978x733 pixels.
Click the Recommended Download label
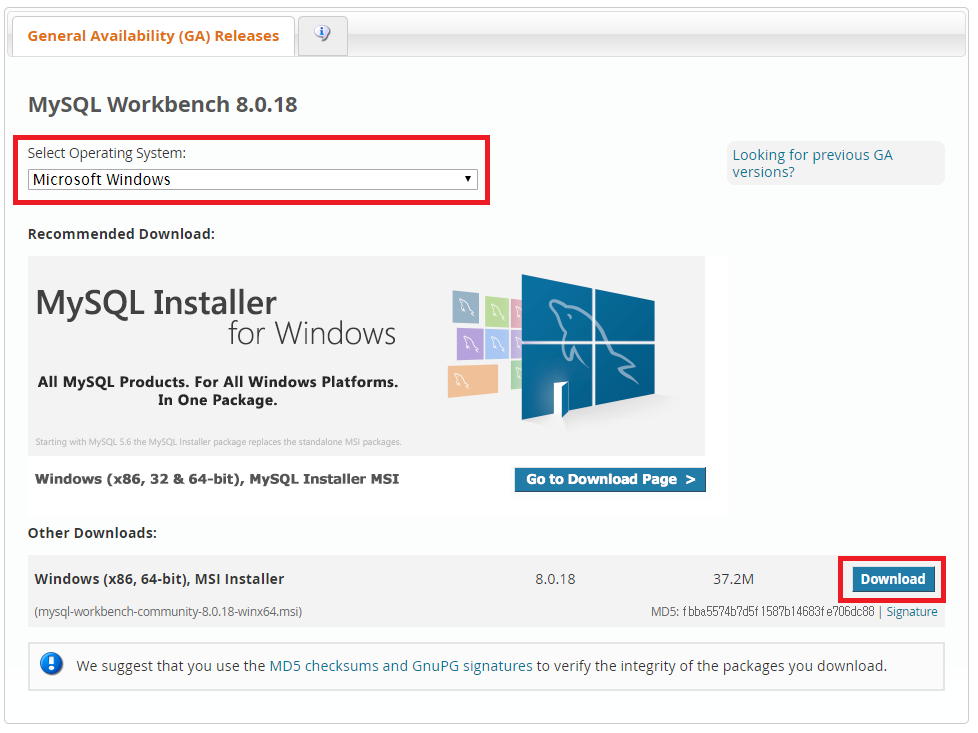pyautogui.click(x=121, y=234)
